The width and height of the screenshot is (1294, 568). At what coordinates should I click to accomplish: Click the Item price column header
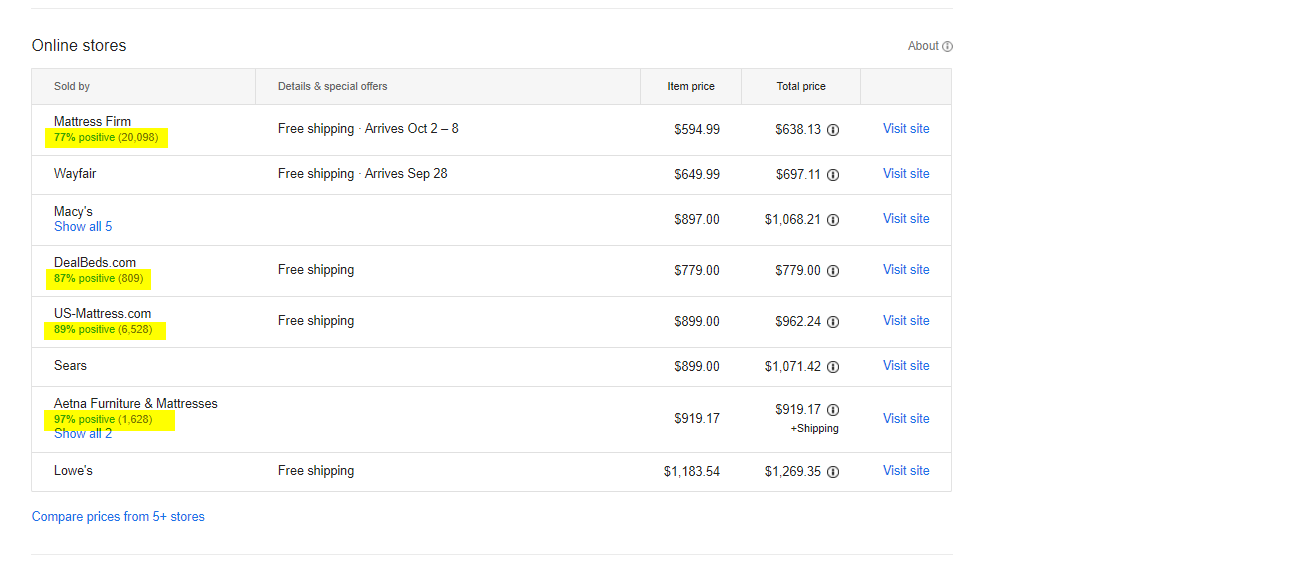click(691, 86)
